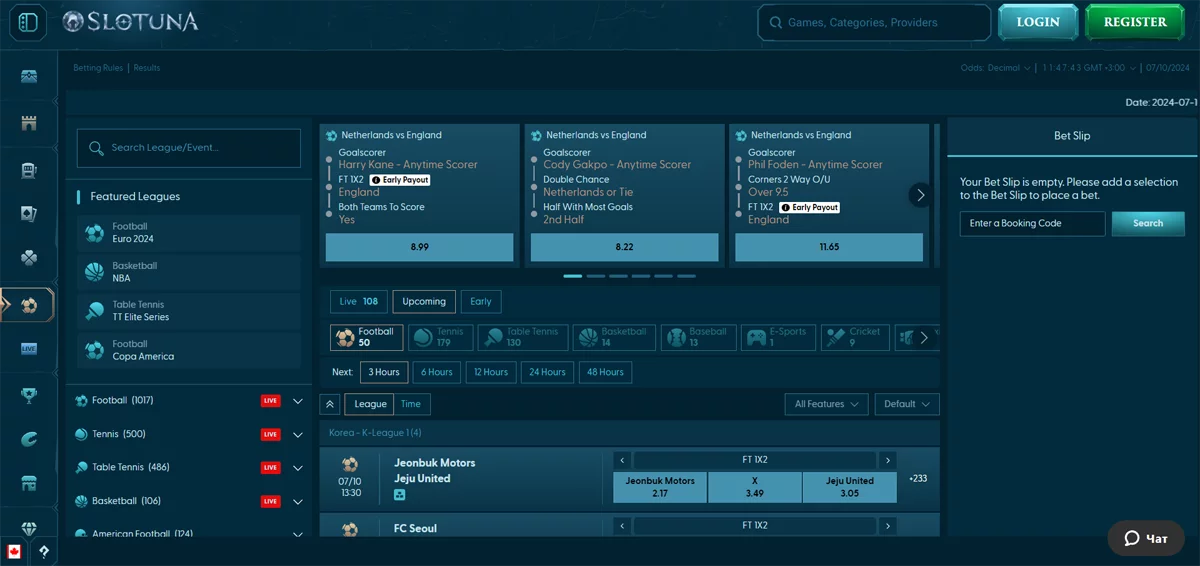Click the Canada flag language icon
This screenshot has height=566, width=1200.
tap(14, 551)
